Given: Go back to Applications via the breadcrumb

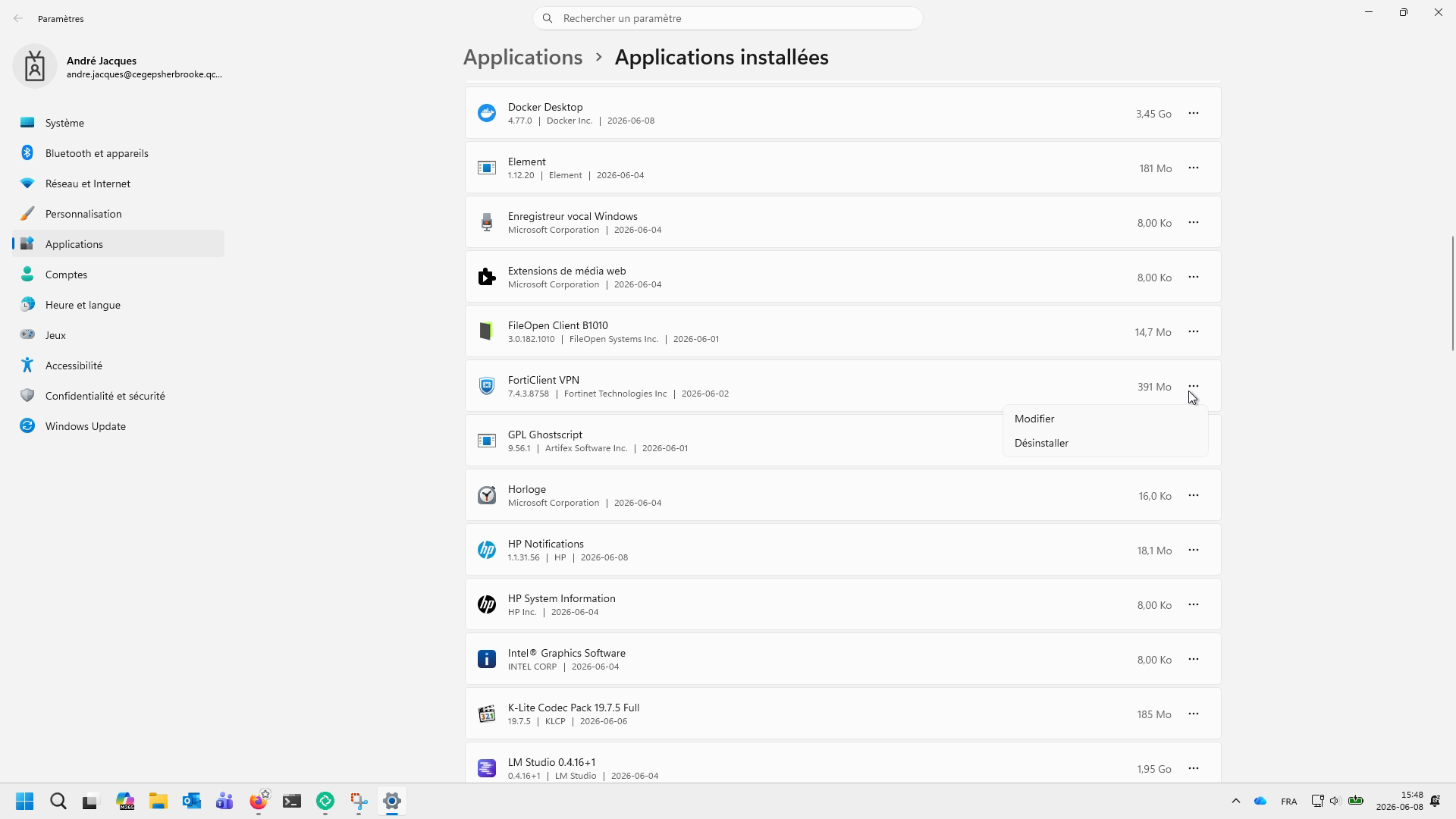Looking at the screenshot, I should [x=523, y=58].
